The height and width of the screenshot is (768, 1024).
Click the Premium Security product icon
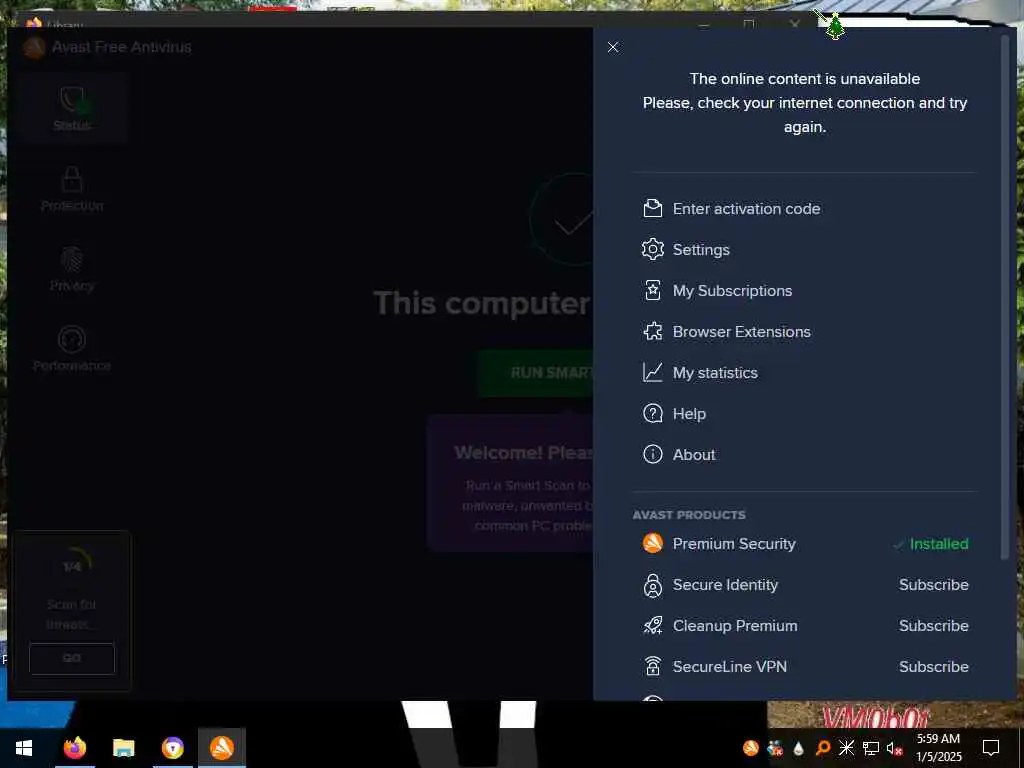pyautogui.click(x=652, y=543)
